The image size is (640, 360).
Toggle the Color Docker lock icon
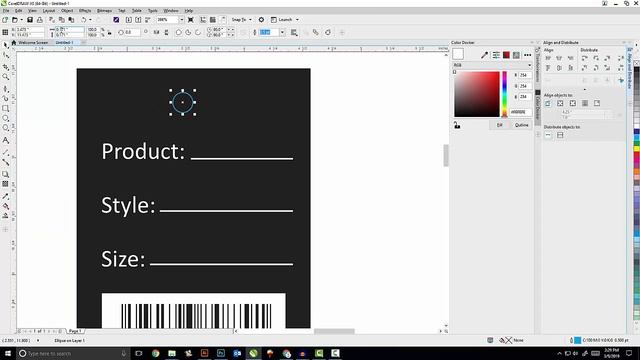(457, 125)
